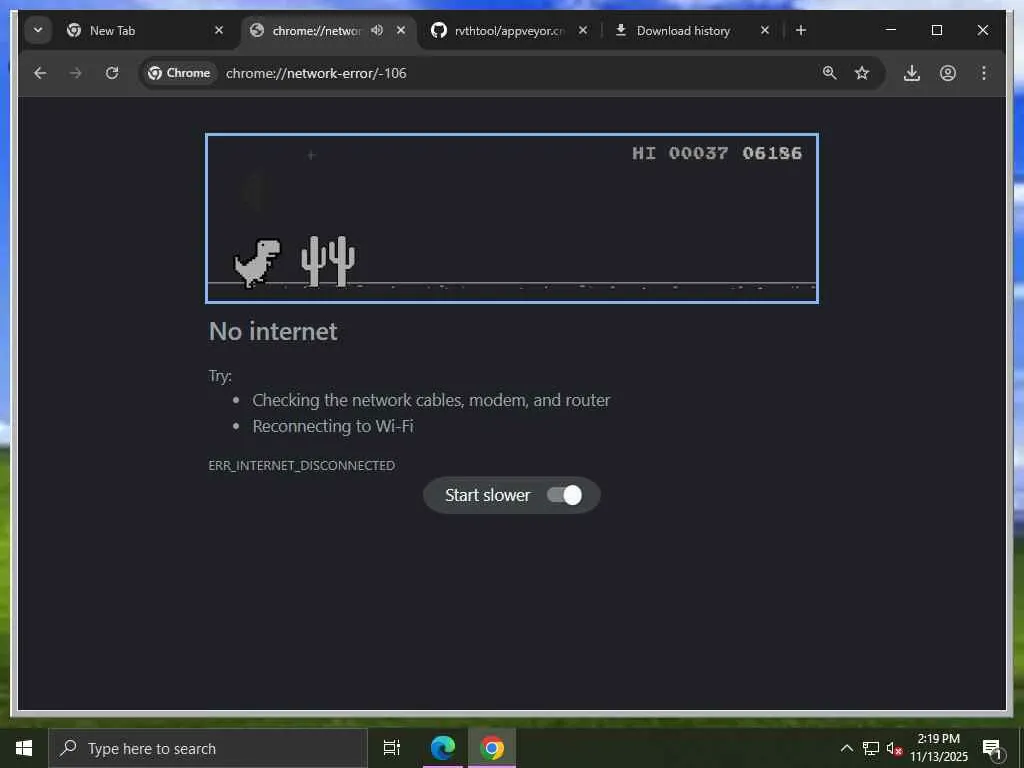Open the Downloads toolbar icon
This screenshot has height=768, width=1024.
click(912, 73)
